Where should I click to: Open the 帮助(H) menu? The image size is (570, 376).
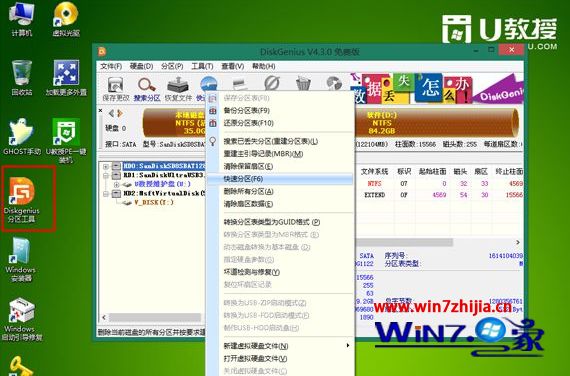tap(264, 66)
